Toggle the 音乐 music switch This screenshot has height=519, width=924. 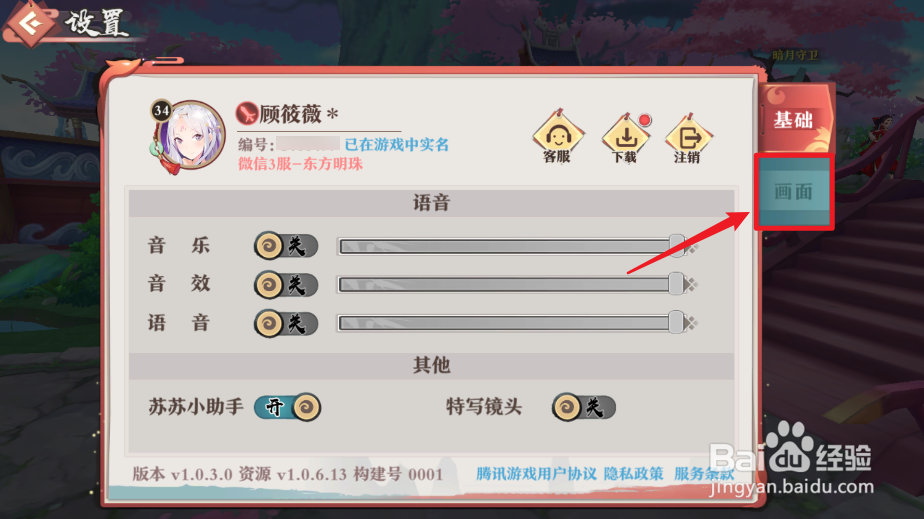[286, 246]
